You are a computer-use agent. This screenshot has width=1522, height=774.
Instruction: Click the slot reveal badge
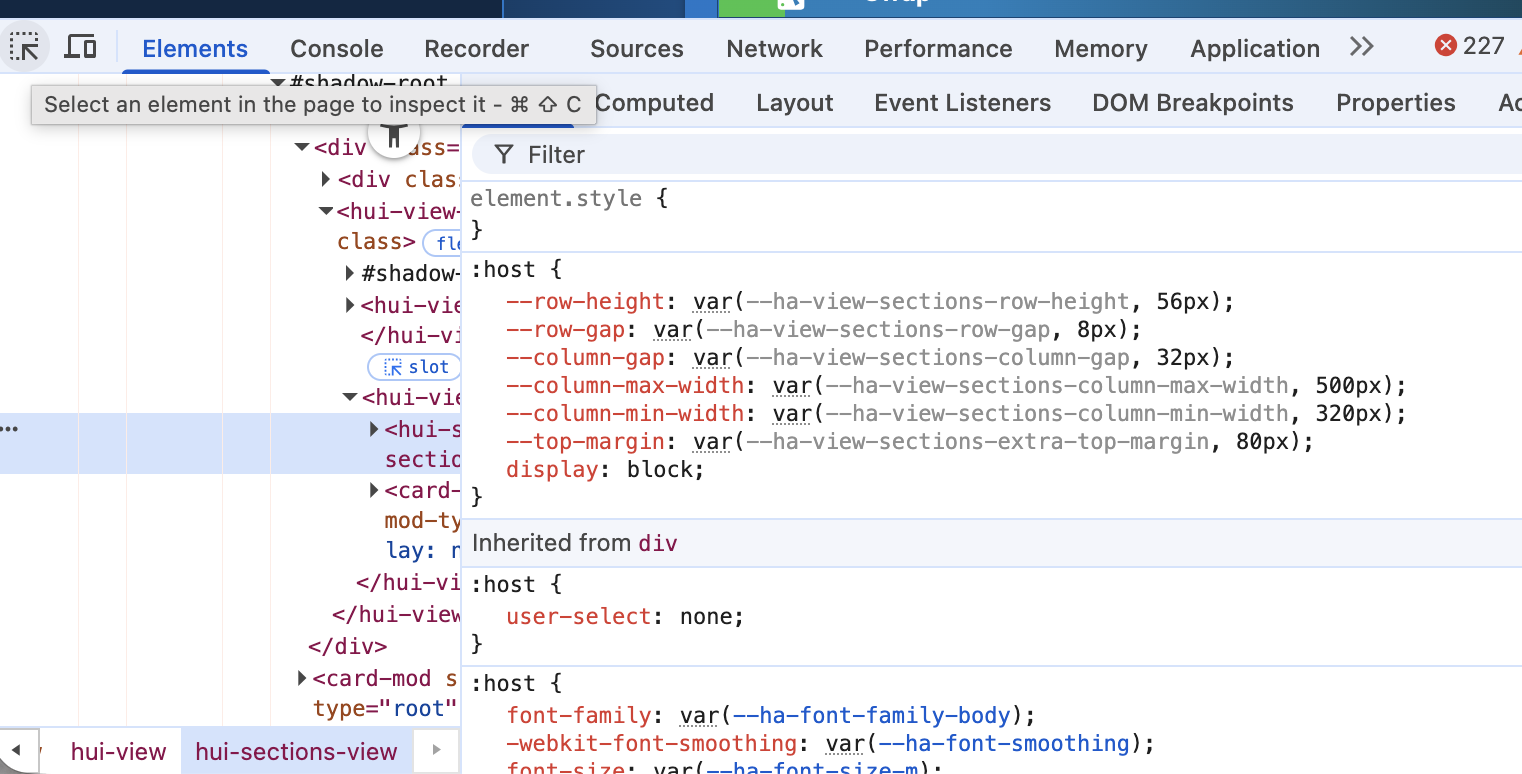tap(415, 367)
